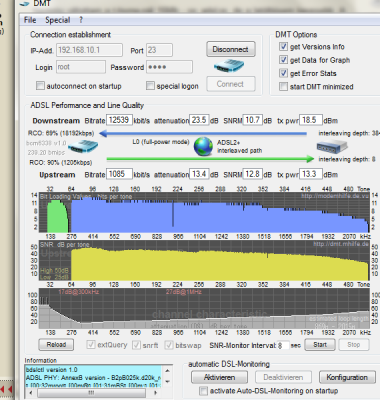Screen dimensions: 380x400
Task: Click the modem icon below Disconnect
Action: pyautogui.click(x=229, y=66)
